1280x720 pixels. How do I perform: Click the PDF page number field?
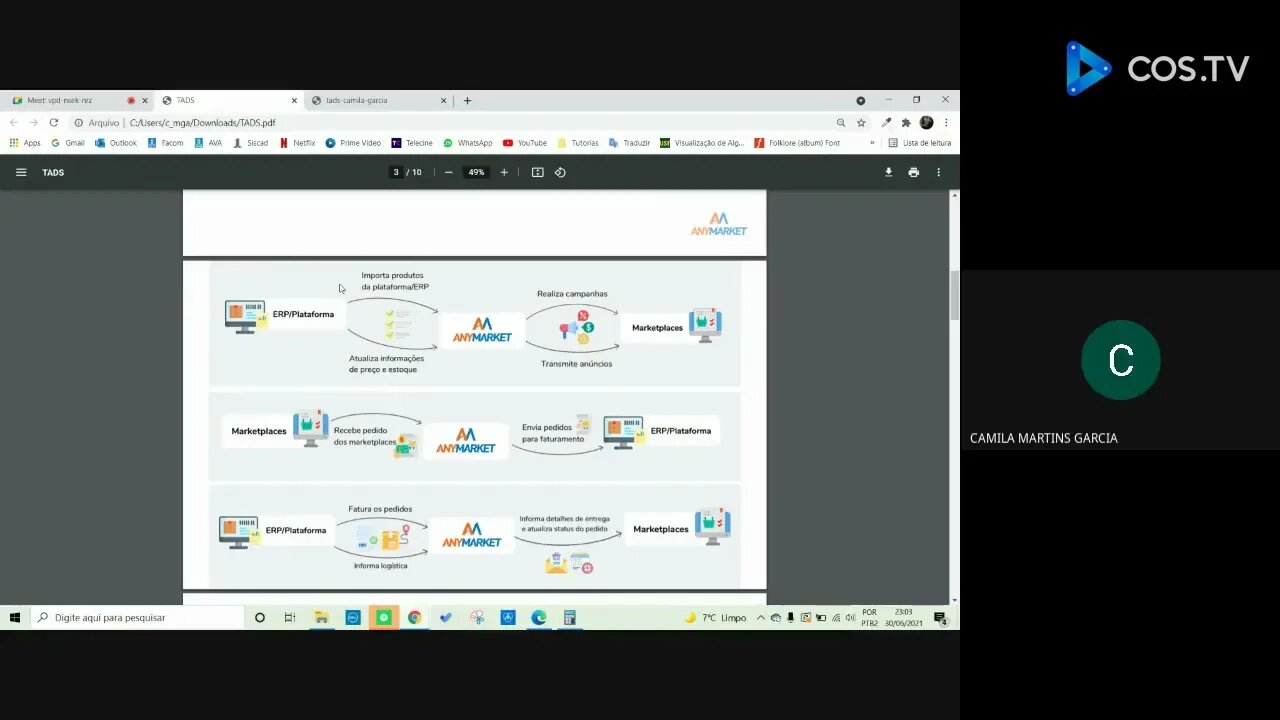click(396, 172)
